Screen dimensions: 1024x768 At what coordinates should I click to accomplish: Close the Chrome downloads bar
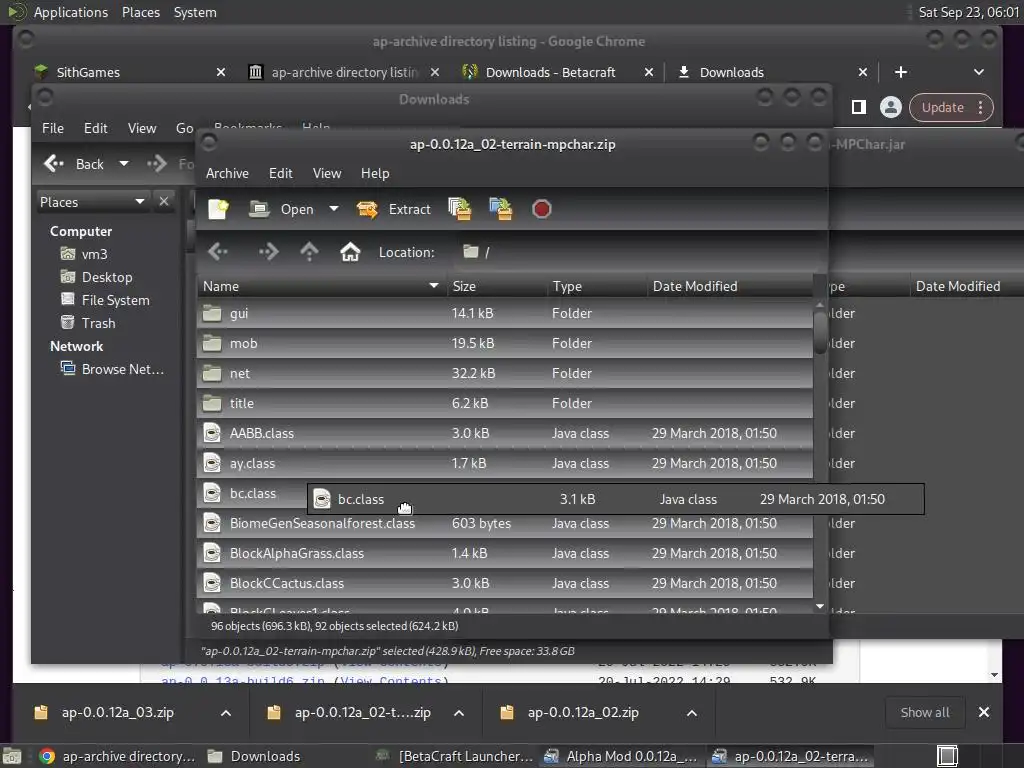(984, 712)
